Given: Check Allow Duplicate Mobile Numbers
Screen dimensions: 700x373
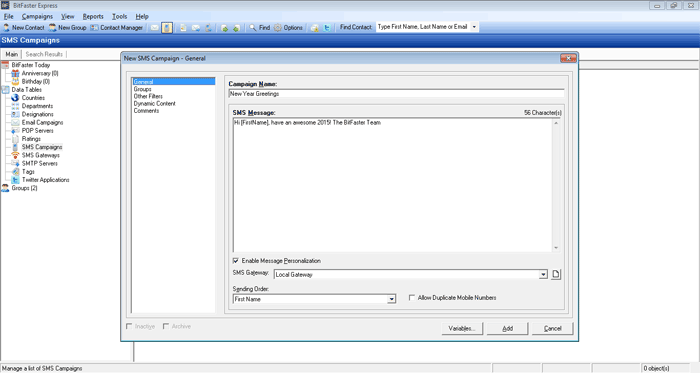Looking at the screenshot, I should (412, 298).
